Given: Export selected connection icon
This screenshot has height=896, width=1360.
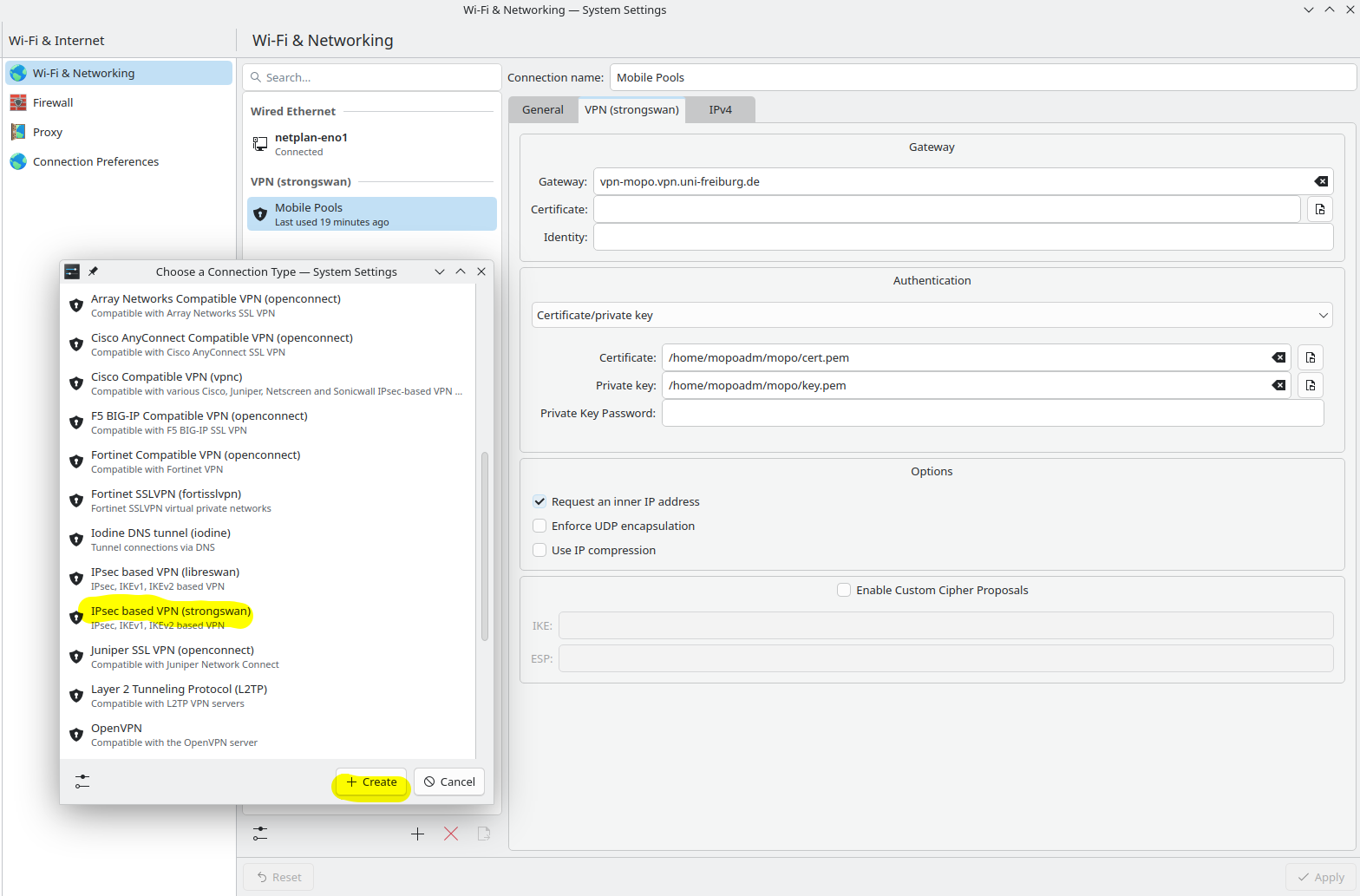Looking at the screenshot, I should 484,834.
